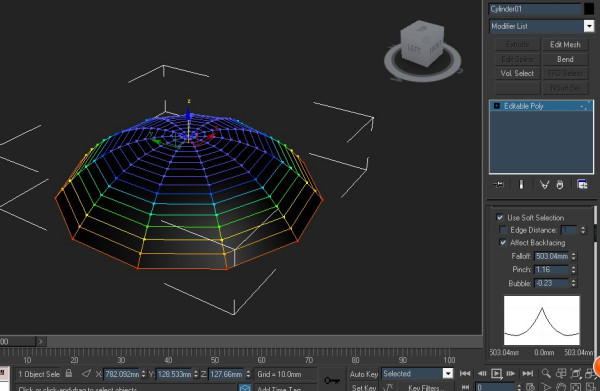Click the Orbit view tool
This screenshot has height=391, width=600.
(x=575, y=387)
